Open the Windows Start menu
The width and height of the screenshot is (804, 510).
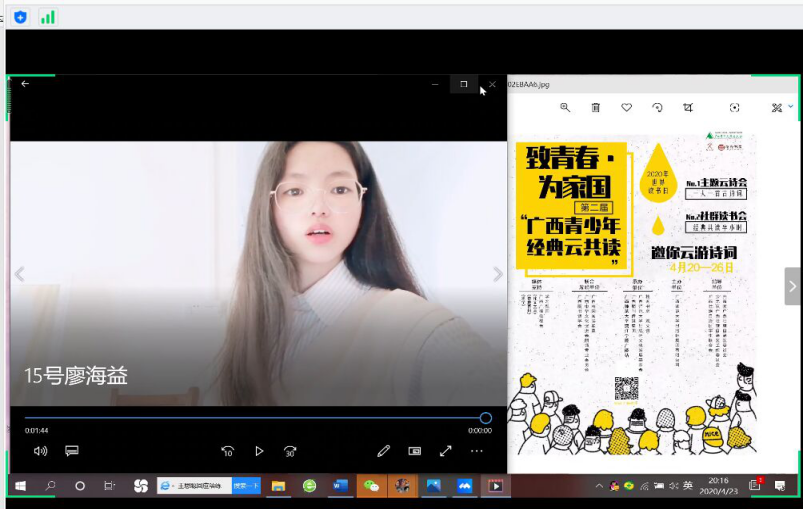(x=19, y=486)
